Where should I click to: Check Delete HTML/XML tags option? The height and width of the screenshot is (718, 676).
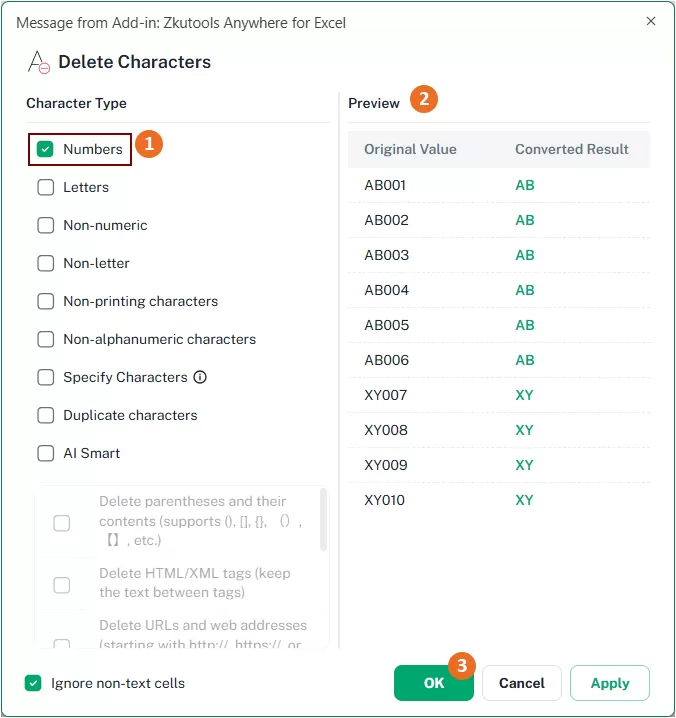click(62, 585)
